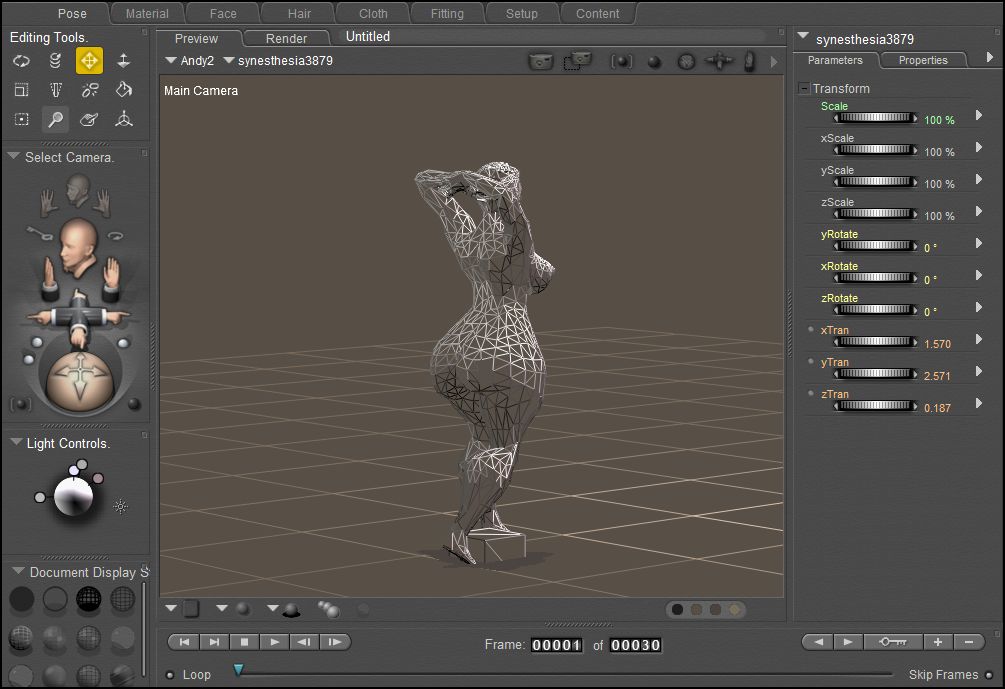Click the light sun properties icon
1005x689 pixels.
click(120, 507)
